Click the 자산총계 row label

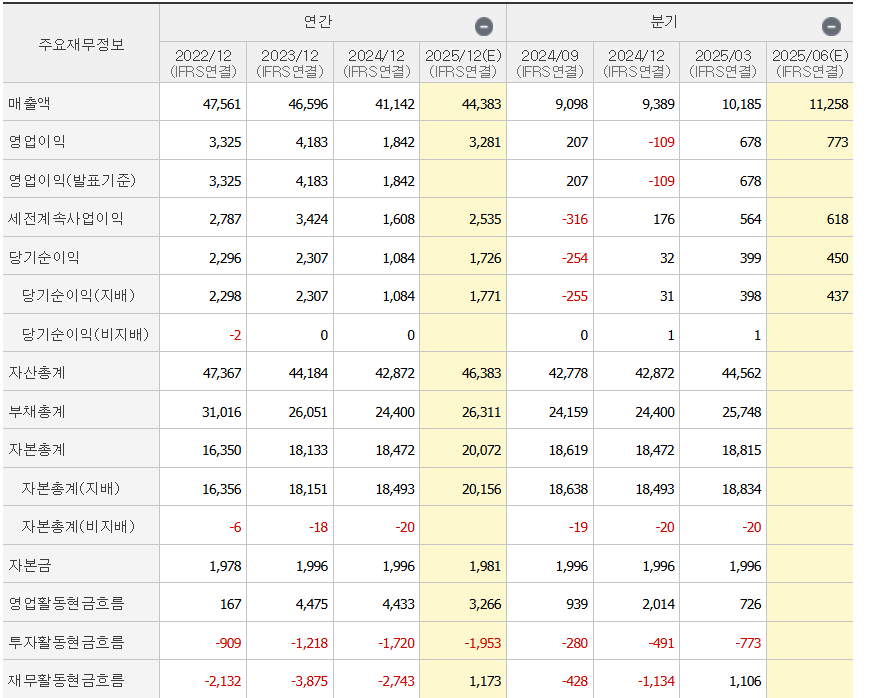(37, 373)
